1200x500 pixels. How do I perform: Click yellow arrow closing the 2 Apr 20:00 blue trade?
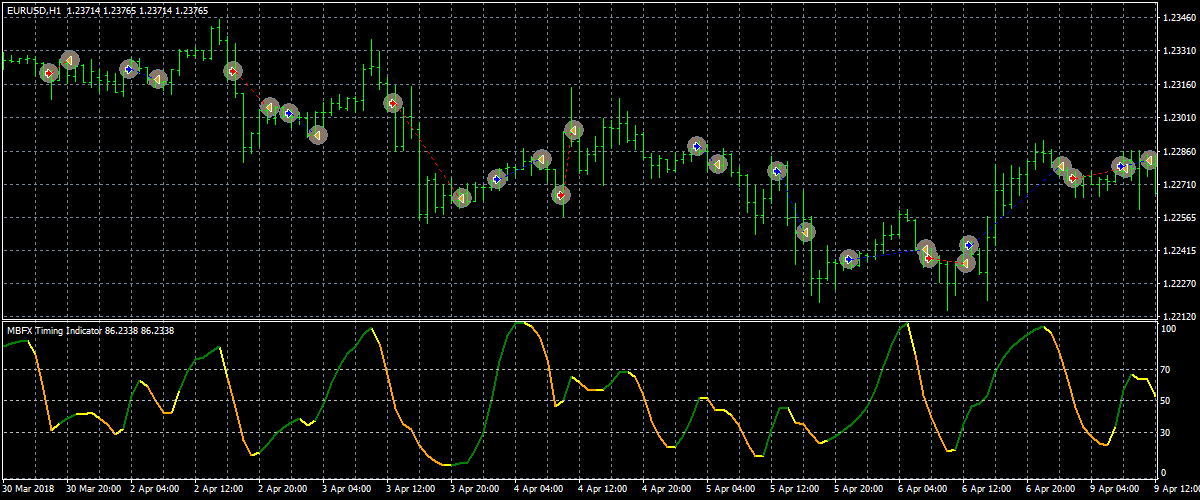coord(317,134)
